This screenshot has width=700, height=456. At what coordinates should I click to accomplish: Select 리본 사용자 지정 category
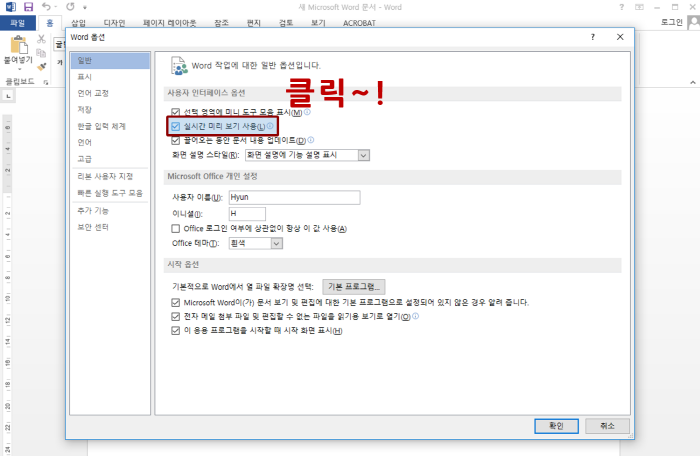110,176
